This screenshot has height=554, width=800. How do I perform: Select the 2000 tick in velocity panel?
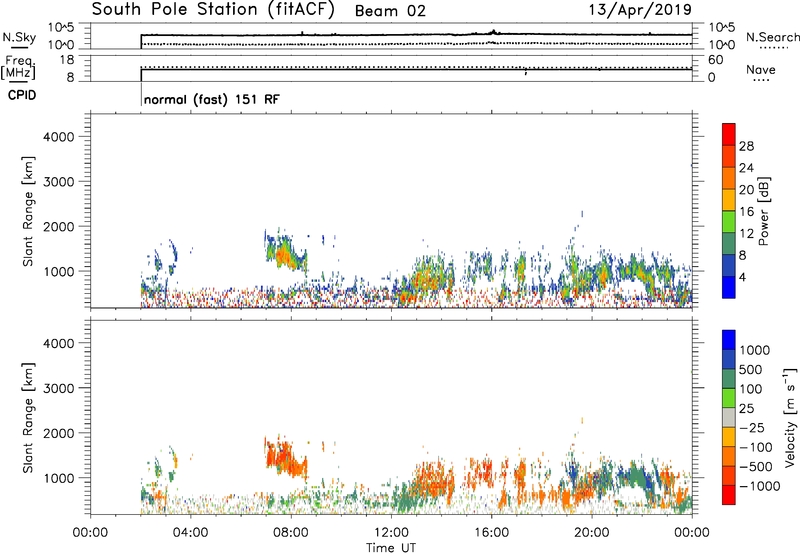[59, 433]
